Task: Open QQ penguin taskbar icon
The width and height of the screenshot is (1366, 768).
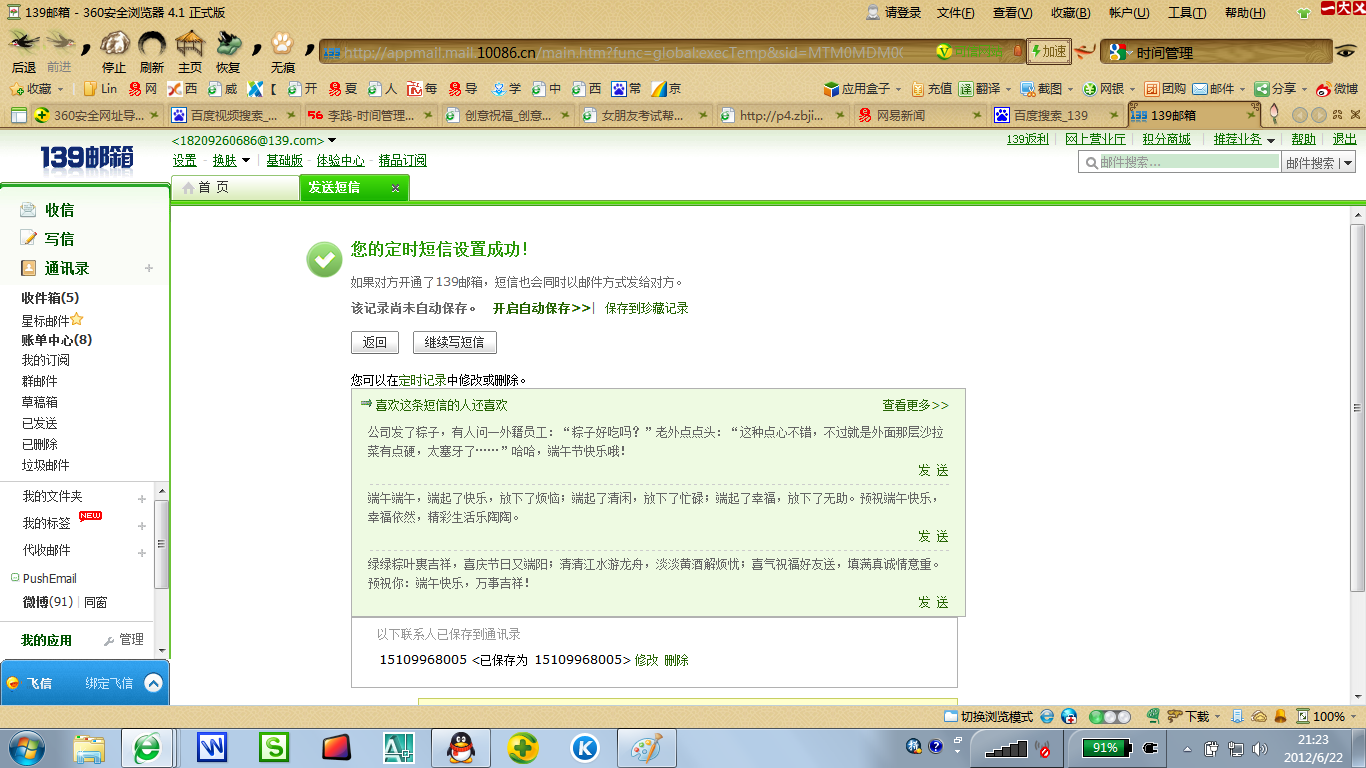Action: pyautogui.click(x=460, y=747)
